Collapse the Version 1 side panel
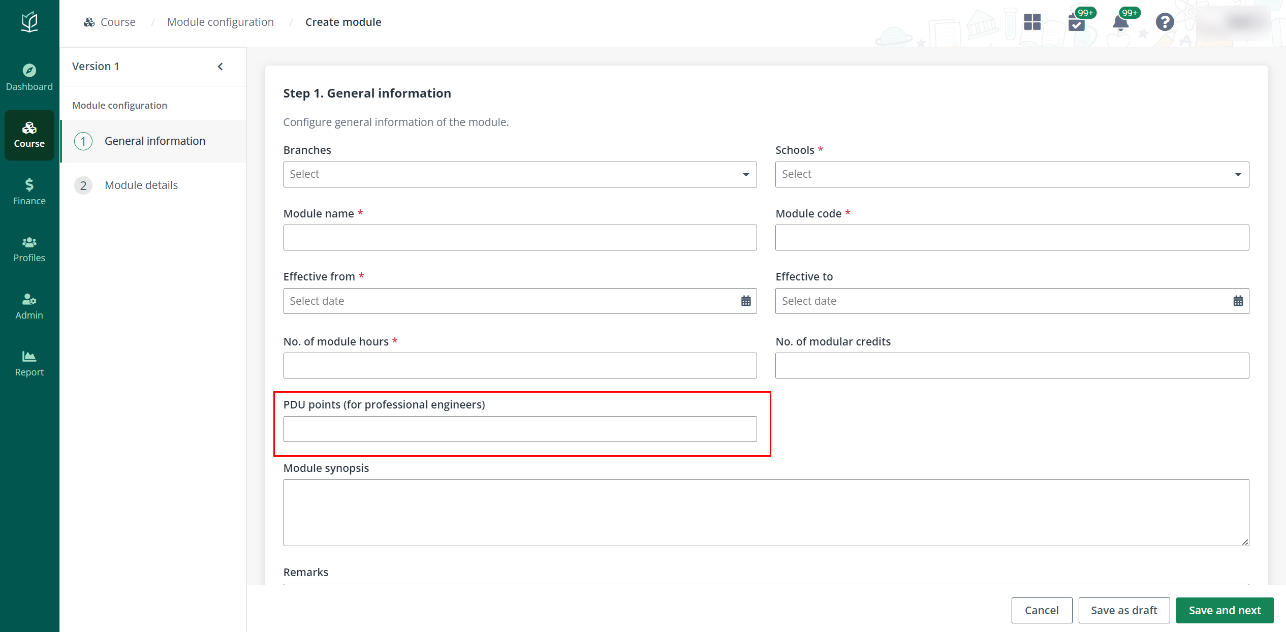The image size is (1286, 632). pos(220,67)
